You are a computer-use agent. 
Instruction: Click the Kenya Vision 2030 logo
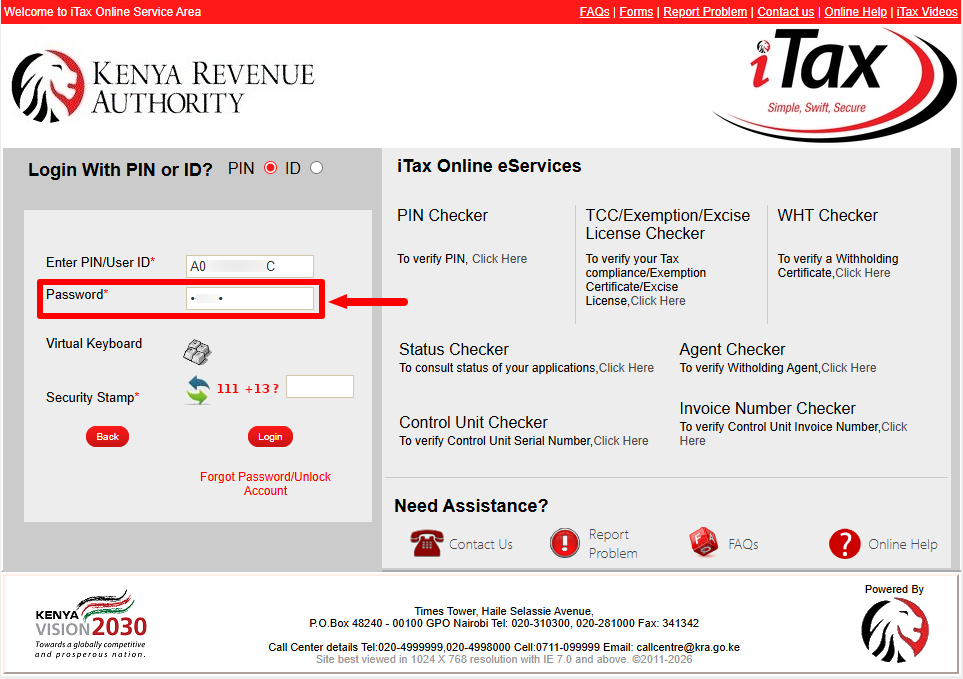[x=91, y=624]
